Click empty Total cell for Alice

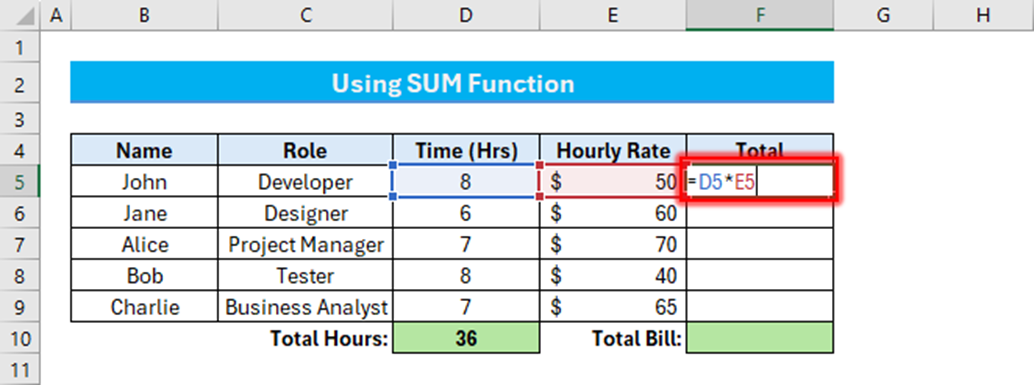(760, 245)
